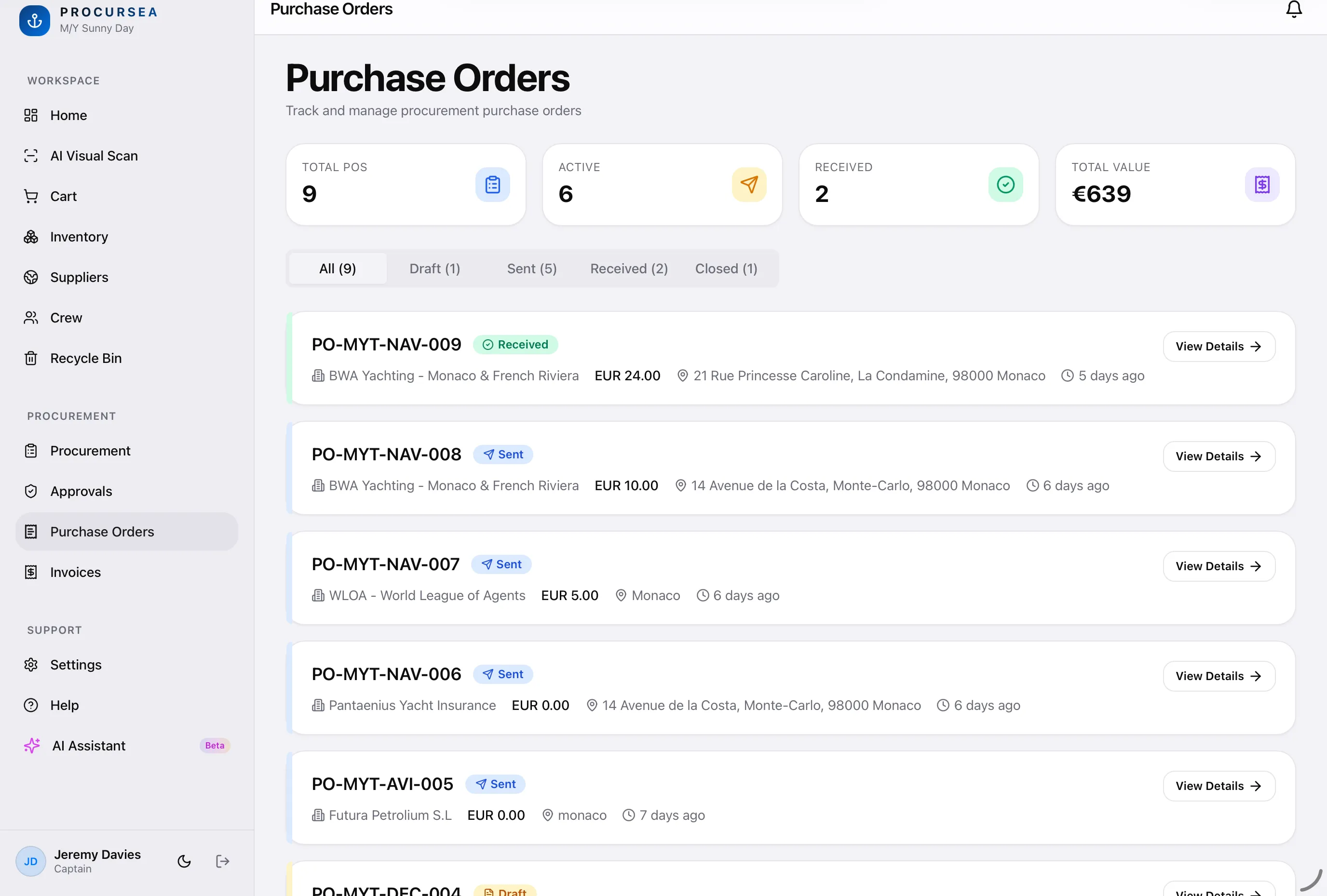Open Recycle Bin page
Image resolution: width=1327 pixels, height=896 pixels.
(x=127, y=359)
